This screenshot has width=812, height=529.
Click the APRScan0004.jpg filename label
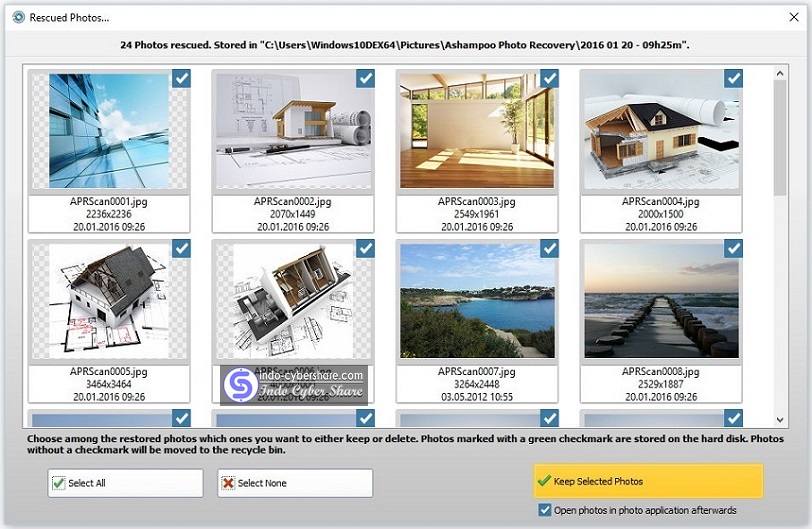[661, 202]
